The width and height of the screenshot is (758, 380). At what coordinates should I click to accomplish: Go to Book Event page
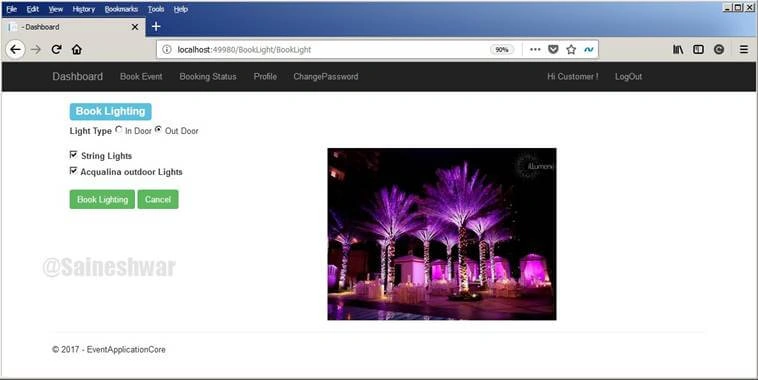coord(141,76)
